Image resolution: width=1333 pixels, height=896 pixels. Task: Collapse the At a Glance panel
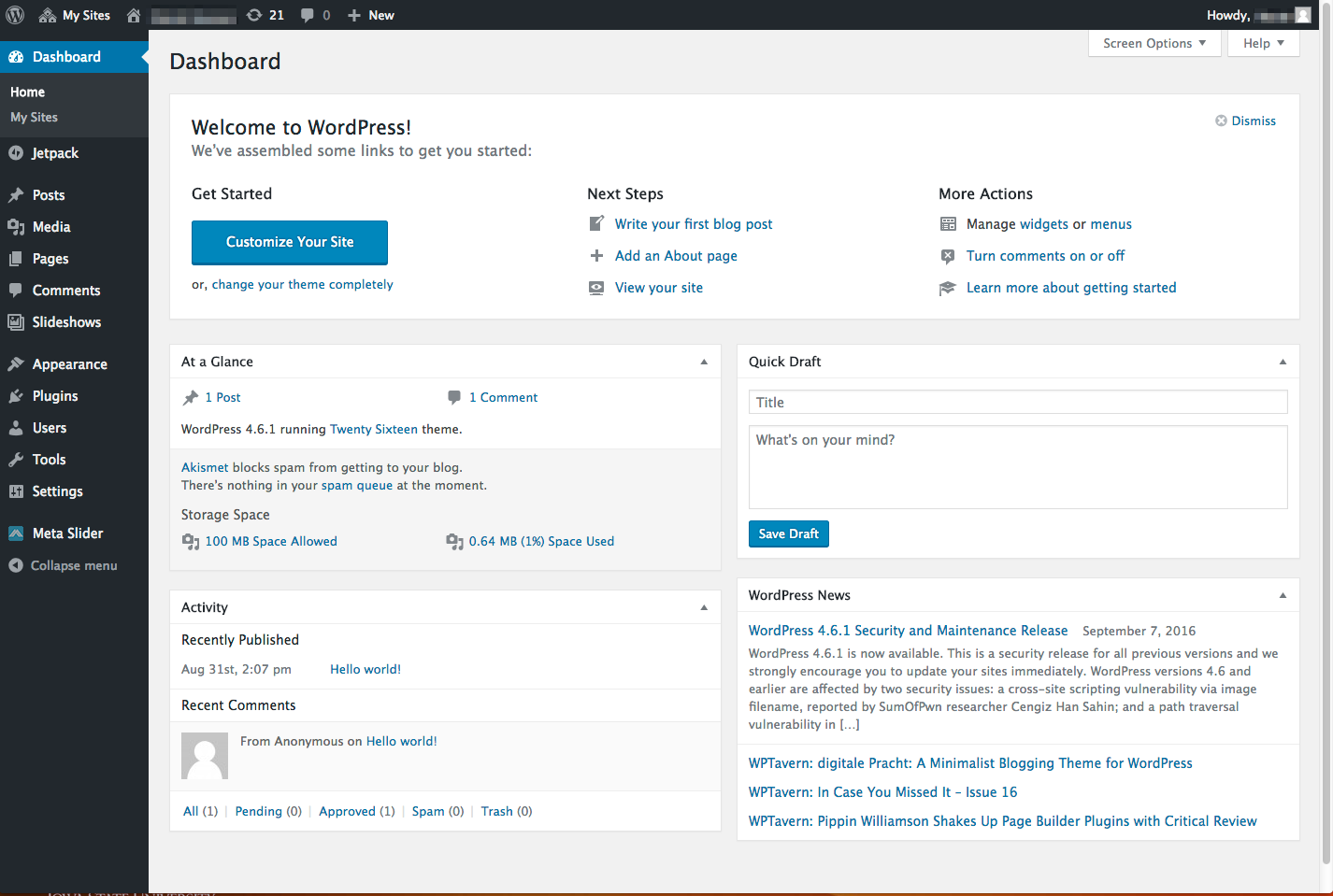pyautogui.click(x=704, y=362)
